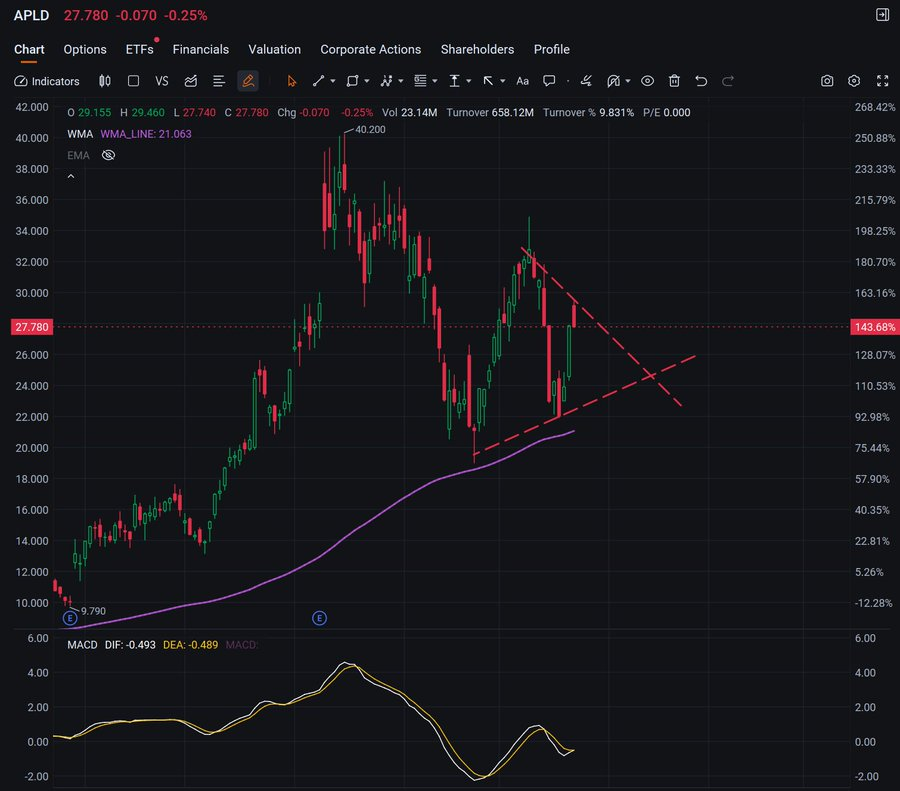Open the Corporate Actions tab
The height and width of the screenshot is (791, 900).
click(371, 49)
